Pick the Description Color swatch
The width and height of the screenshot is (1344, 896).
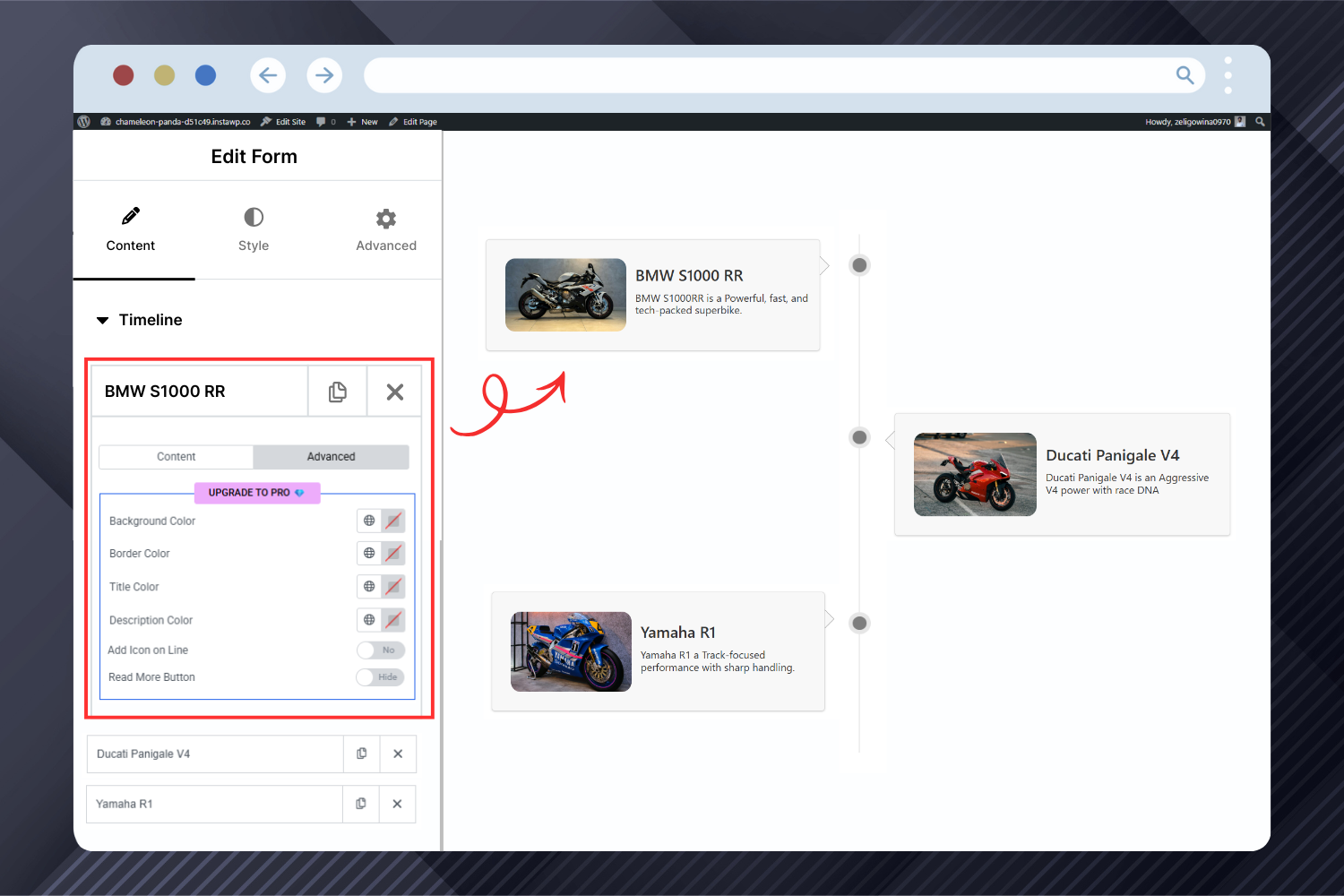(x=393, y=620)
